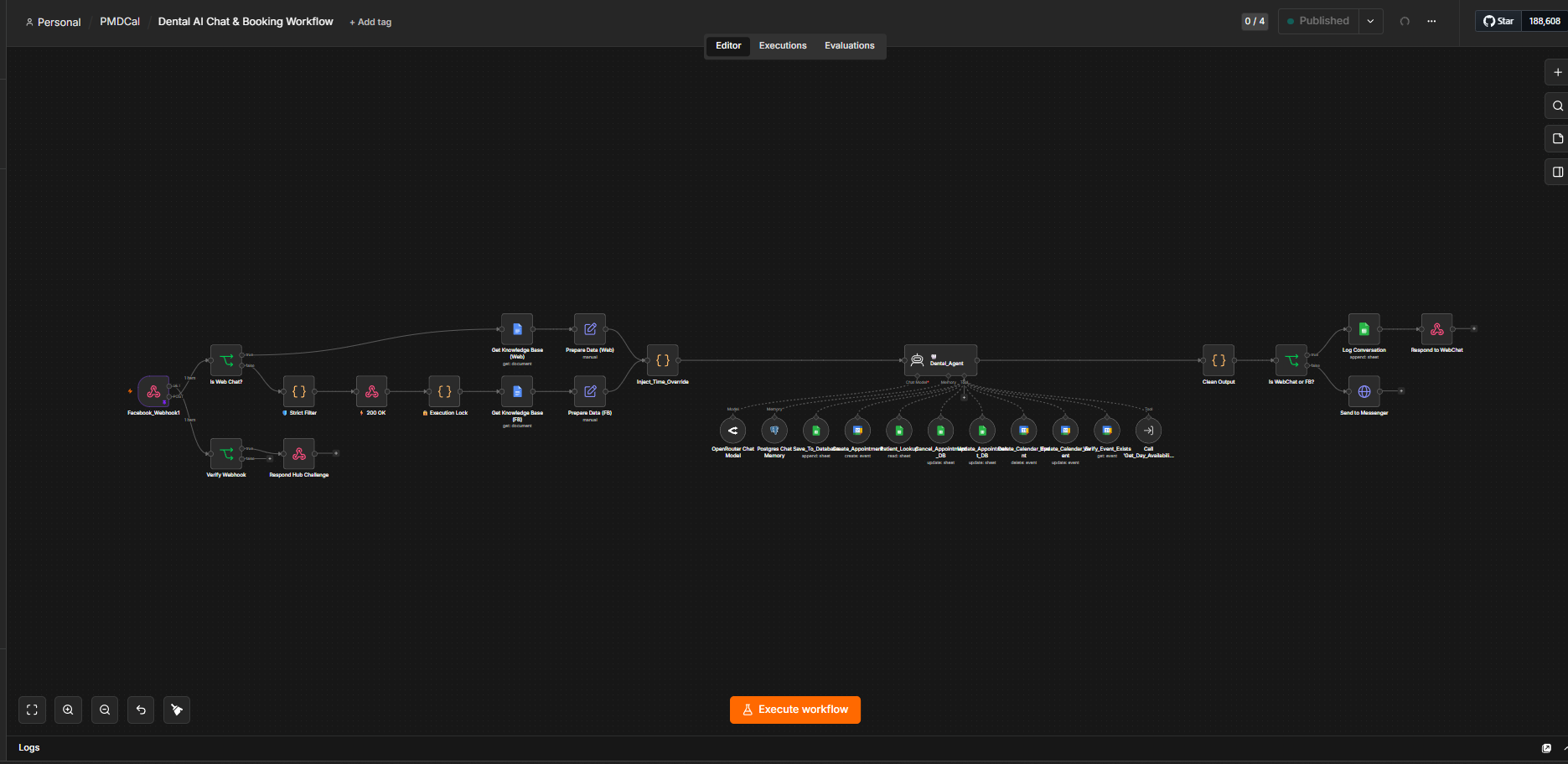1568x764 pixels.
Task: Click the Execute workflow button
Action: 795,710
